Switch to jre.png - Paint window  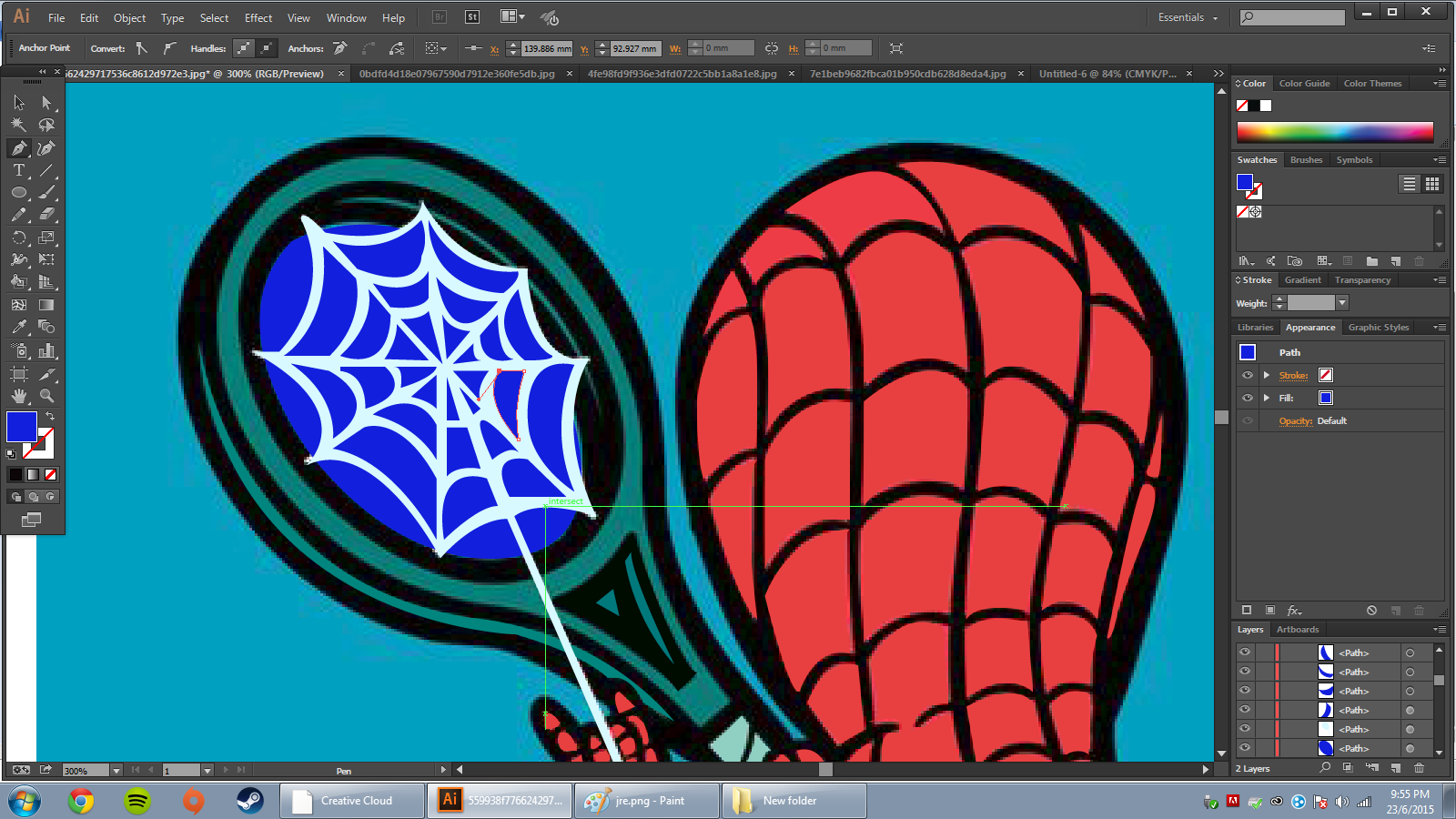[x=647, y=801]
